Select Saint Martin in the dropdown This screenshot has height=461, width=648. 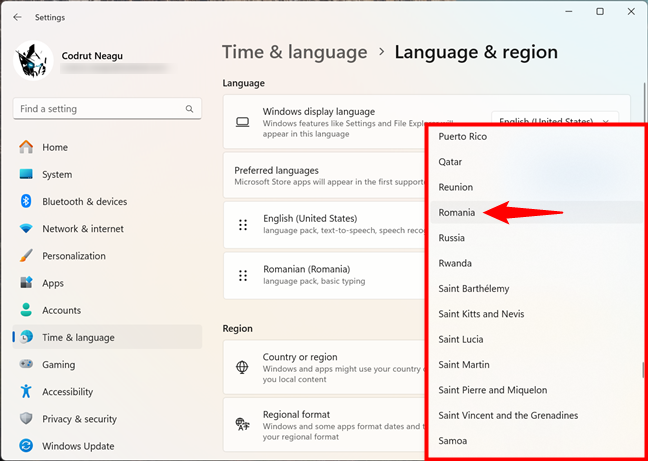click(536, 365)
